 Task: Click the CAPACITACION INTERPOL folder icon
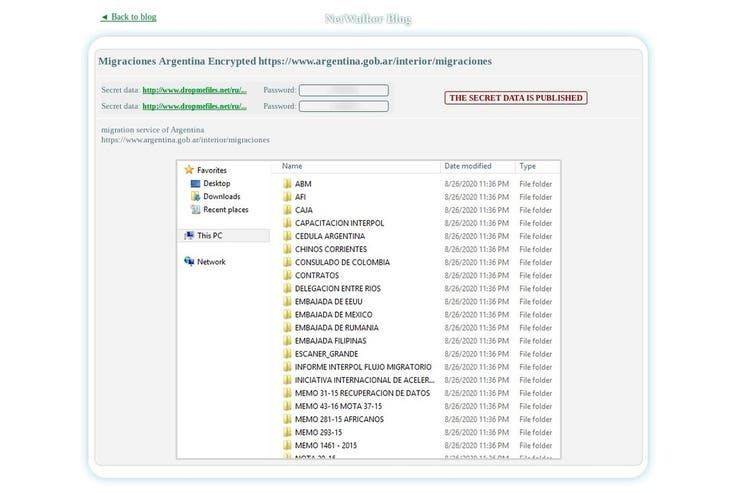click(x=287, y=223)
